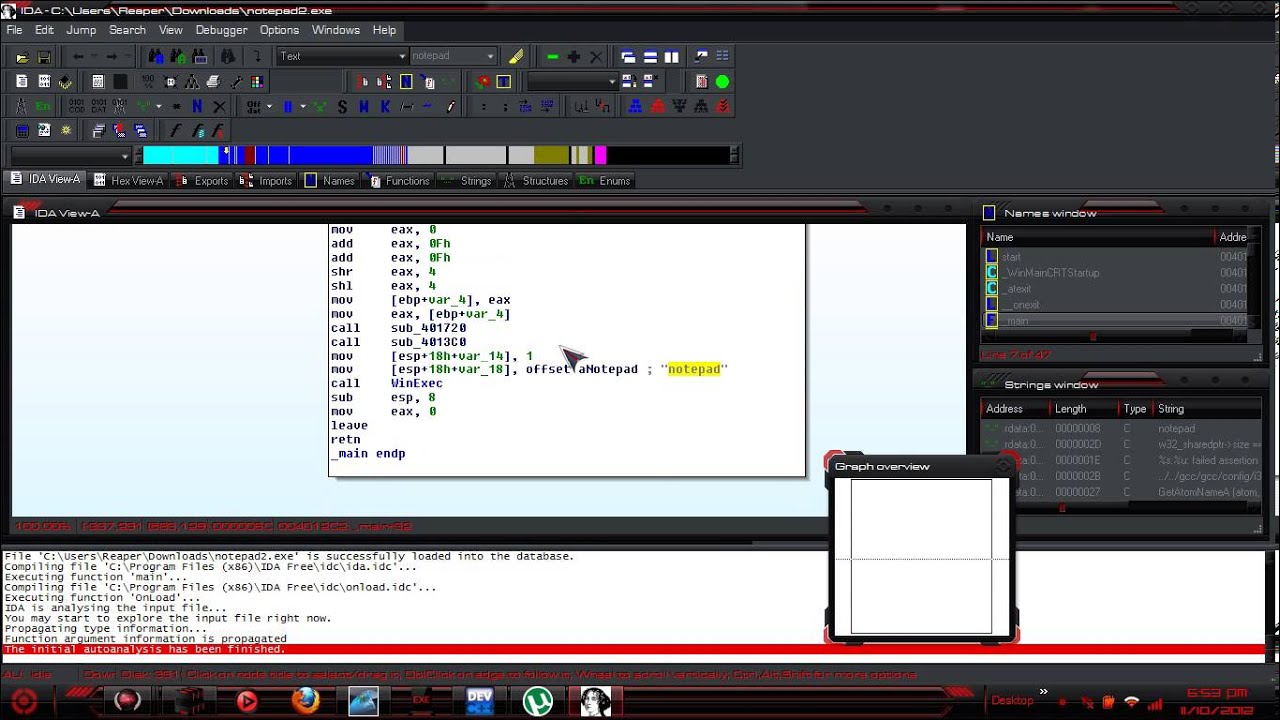Image resolution: width=1280 pixels, height=720 pixels.
Task: Click the cascade windows icon
Action: (x=628, y=57)
